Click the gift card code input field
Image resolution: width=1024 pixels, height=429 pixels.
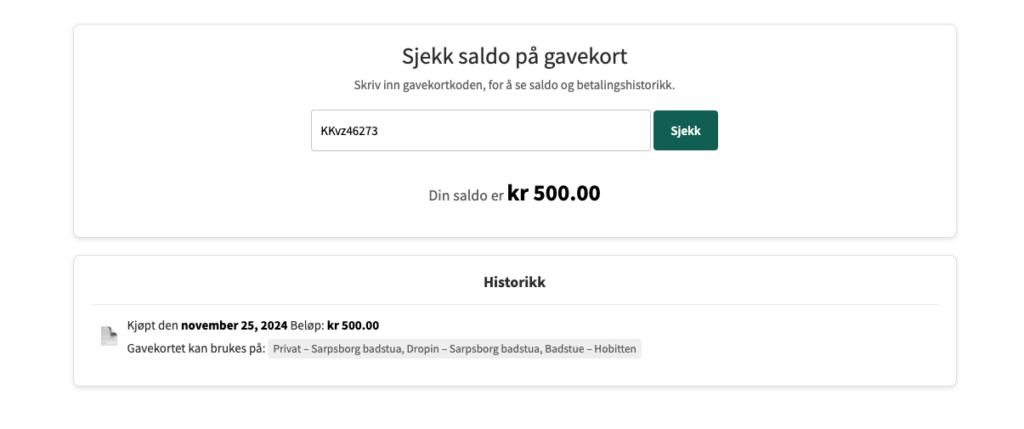[480, 131]
